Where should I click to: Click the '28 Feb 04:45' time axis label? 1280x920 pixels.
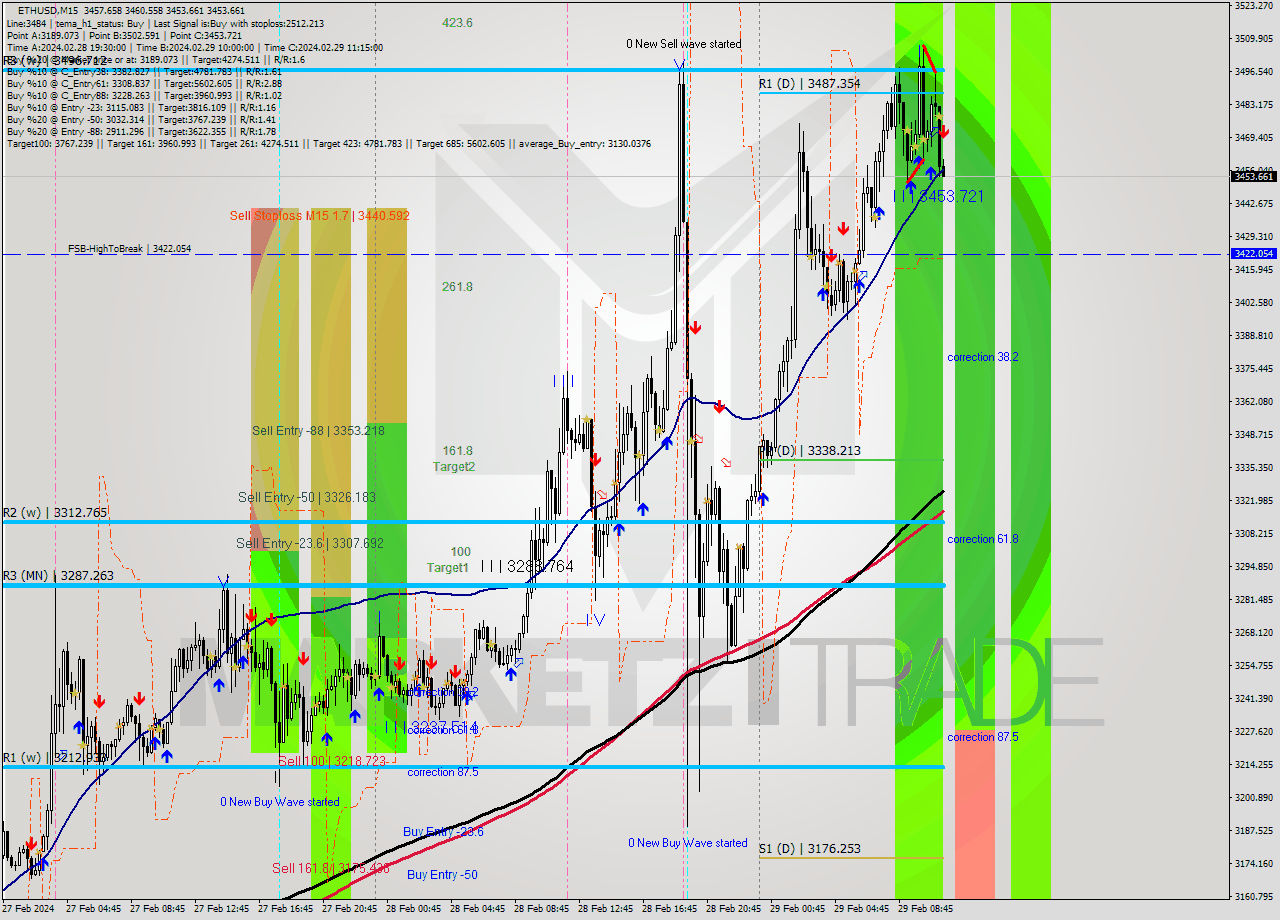click(478, 910)
